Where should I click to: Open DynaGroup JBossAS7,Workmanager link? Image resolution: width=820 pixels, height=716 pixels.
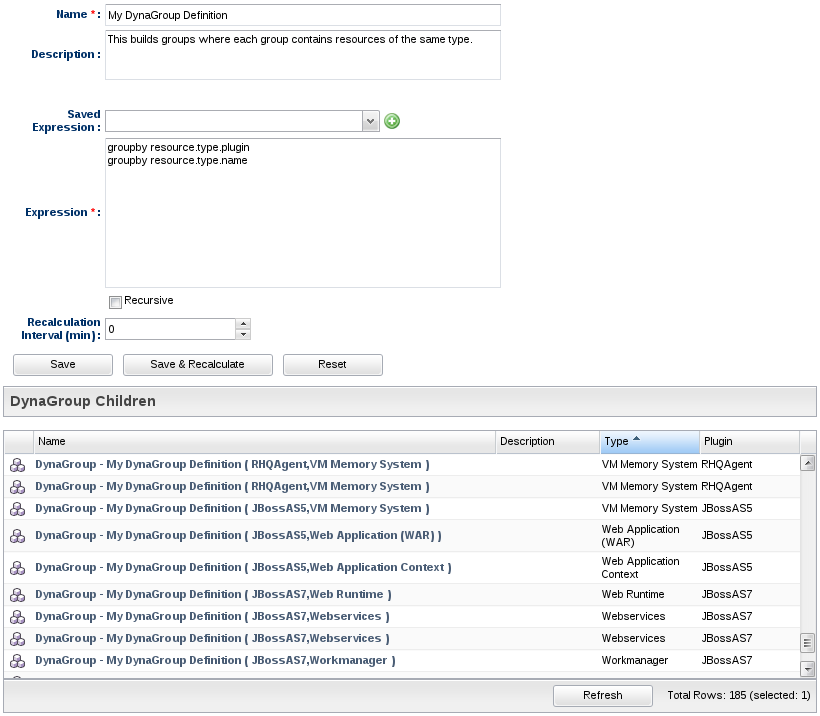coord(215,661)
